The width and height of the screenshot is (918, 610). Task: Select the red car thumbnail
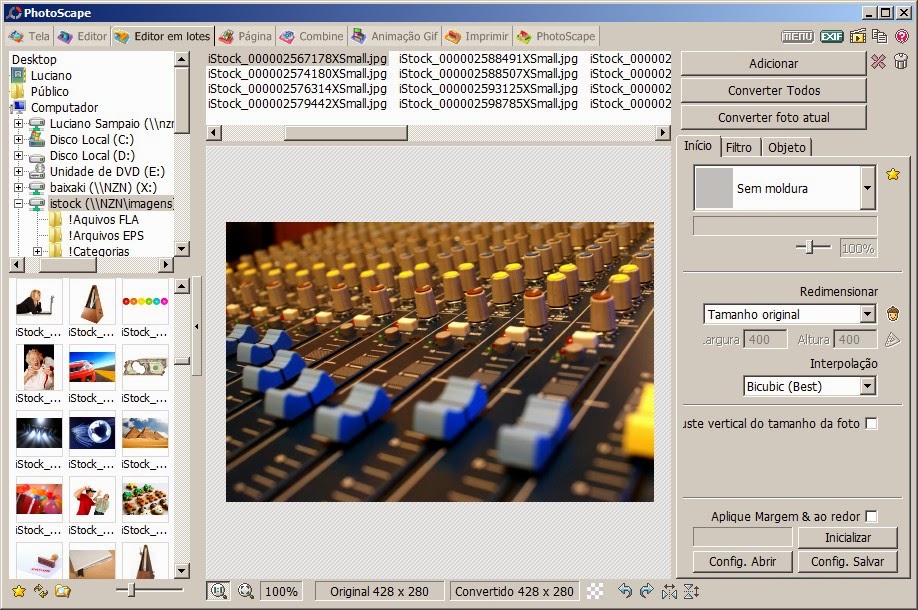[92, 367]
